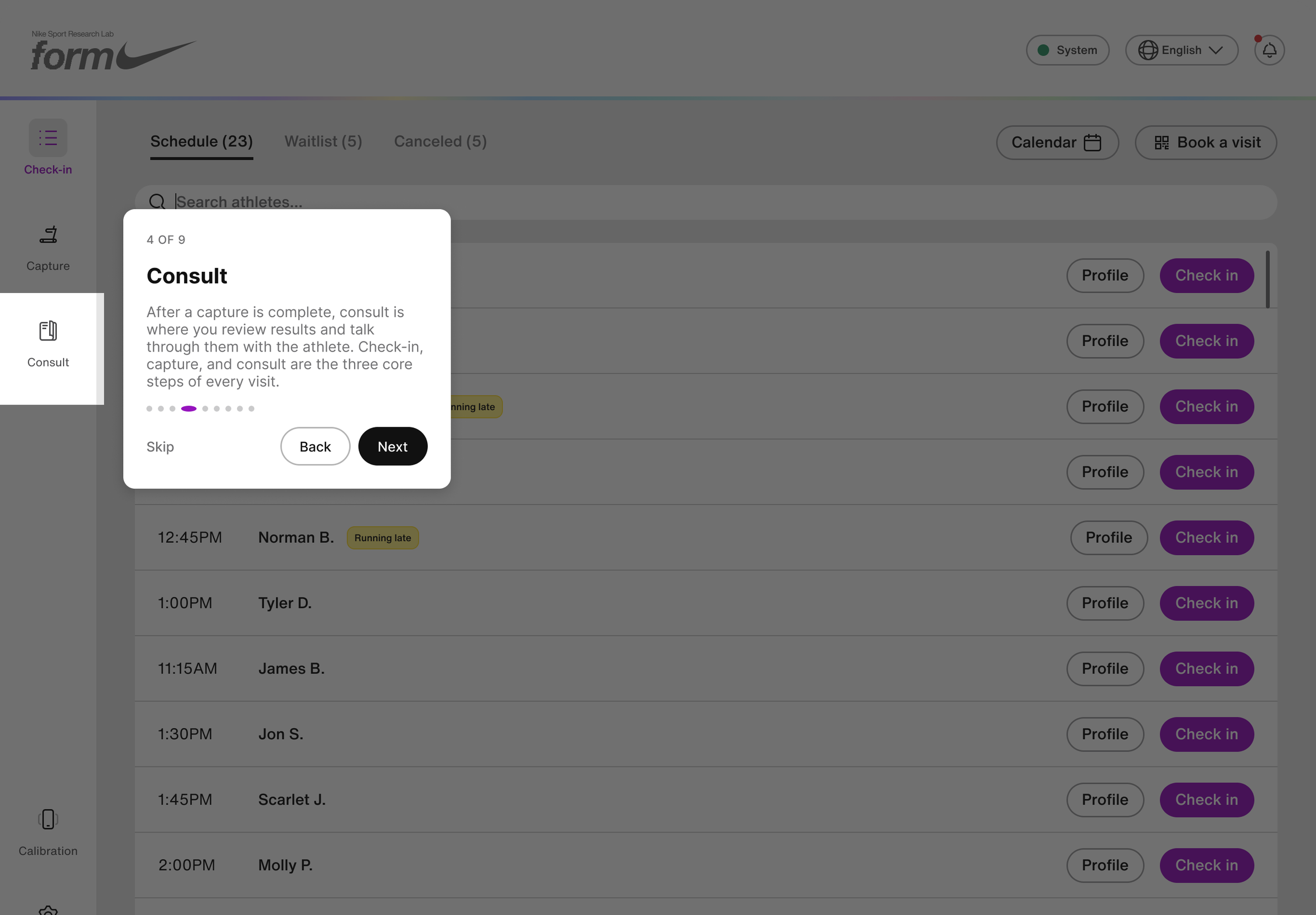Image resolution: width=1316 pixels, height=915 pixels.
Task: Focus the Search athletes field
Action: click(706, 202)
